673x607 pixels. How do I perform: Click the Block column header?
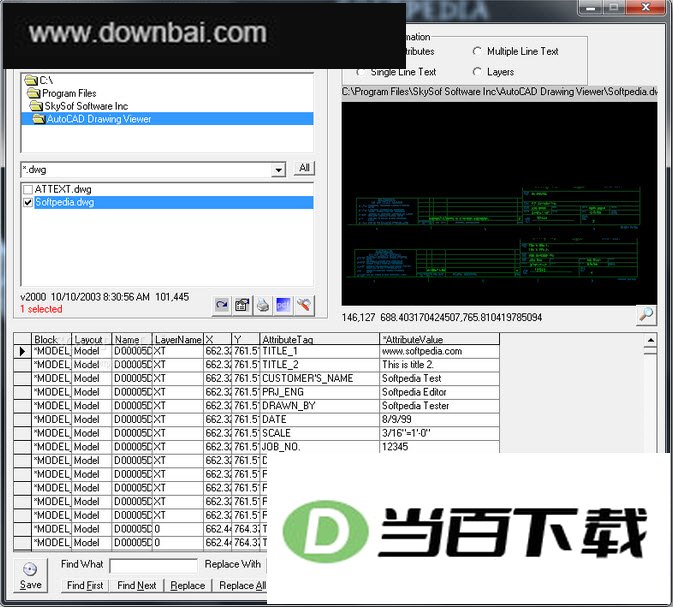click(51, 339)
